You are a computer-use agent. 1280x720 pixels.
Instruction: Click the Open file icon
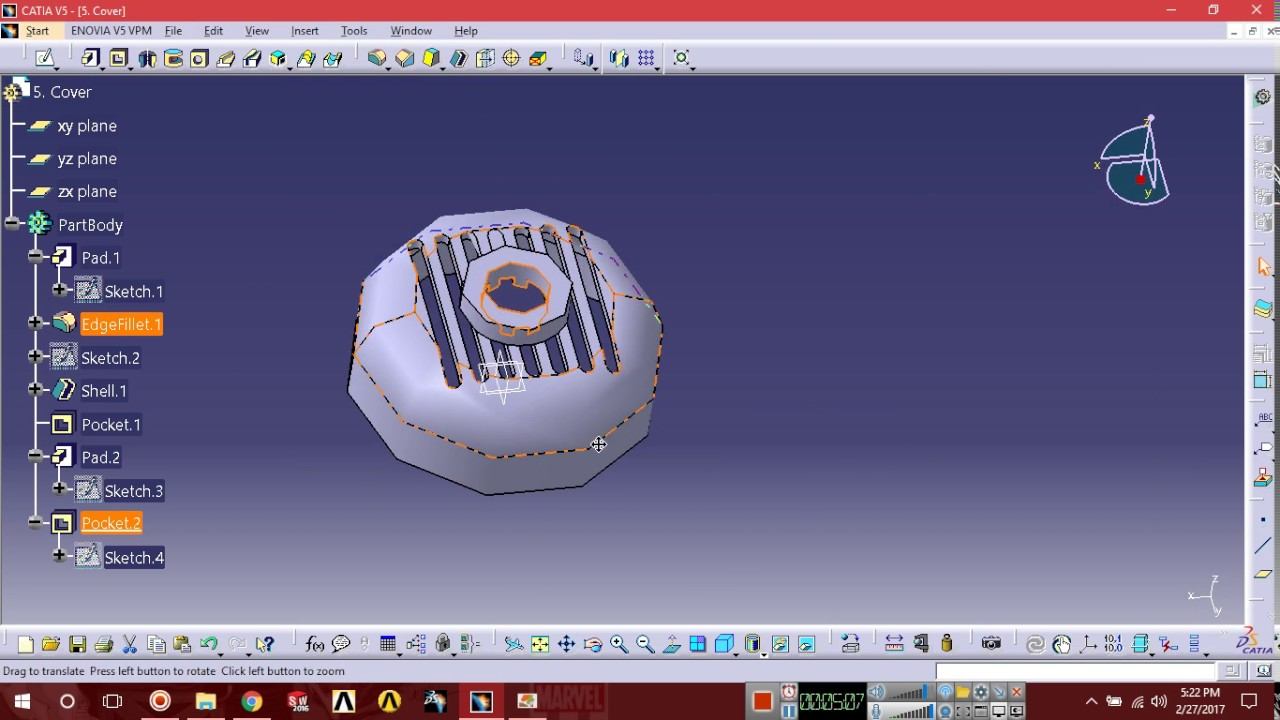tap(51, 644)
